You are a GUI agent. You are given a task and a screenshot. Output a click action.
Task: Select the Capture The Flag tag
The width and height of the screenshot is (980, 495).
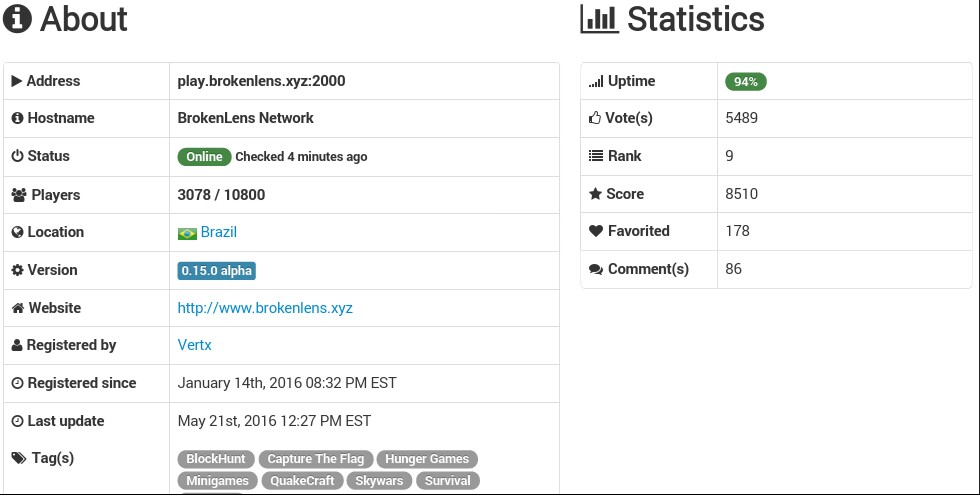(x=316, y=459)
